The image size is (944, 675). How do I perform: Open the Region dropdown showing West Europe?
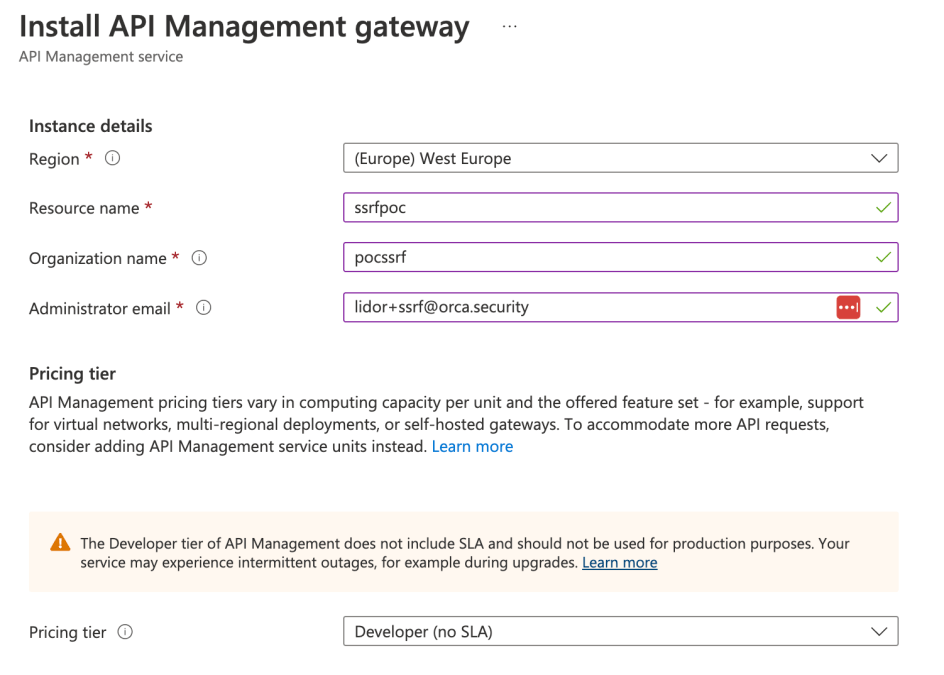621,158
